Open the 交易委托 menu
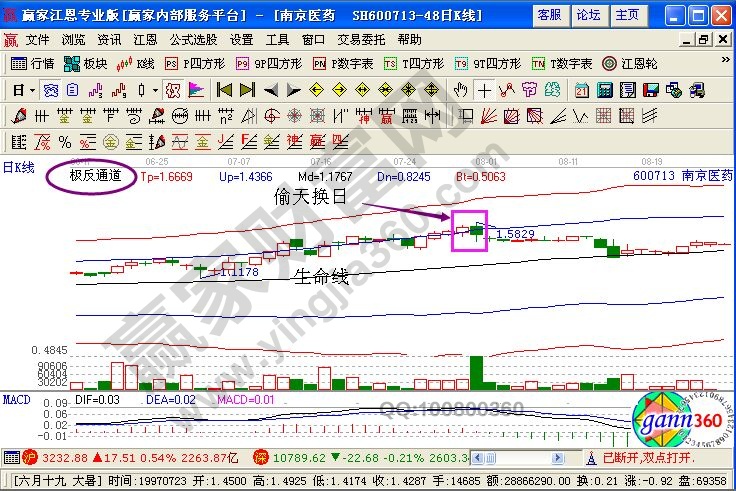Image resolution: width=736 pixels, height=491 pixels. click(361, 40)
